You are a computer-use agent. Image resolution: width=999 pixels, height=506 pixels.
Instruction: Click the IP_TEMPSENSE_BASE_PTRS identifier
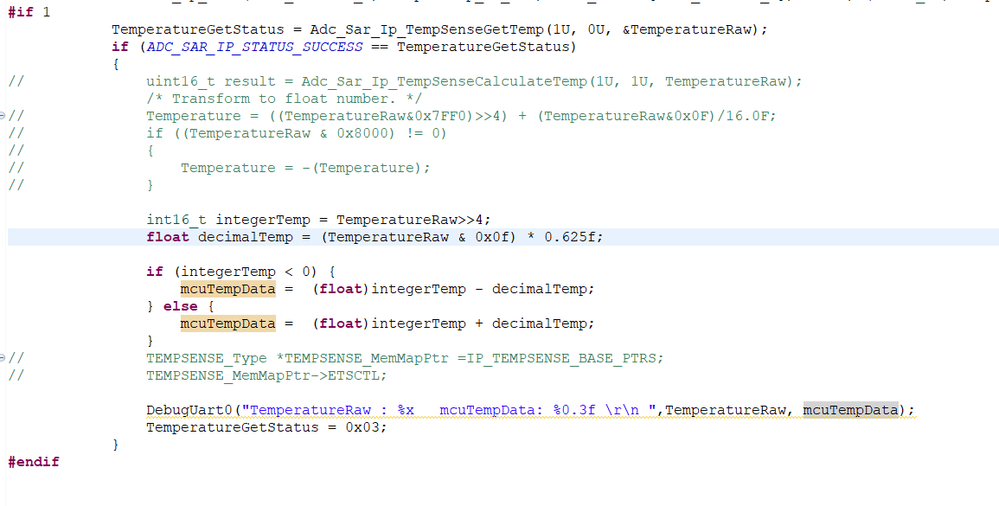click(x=561, y=358)
